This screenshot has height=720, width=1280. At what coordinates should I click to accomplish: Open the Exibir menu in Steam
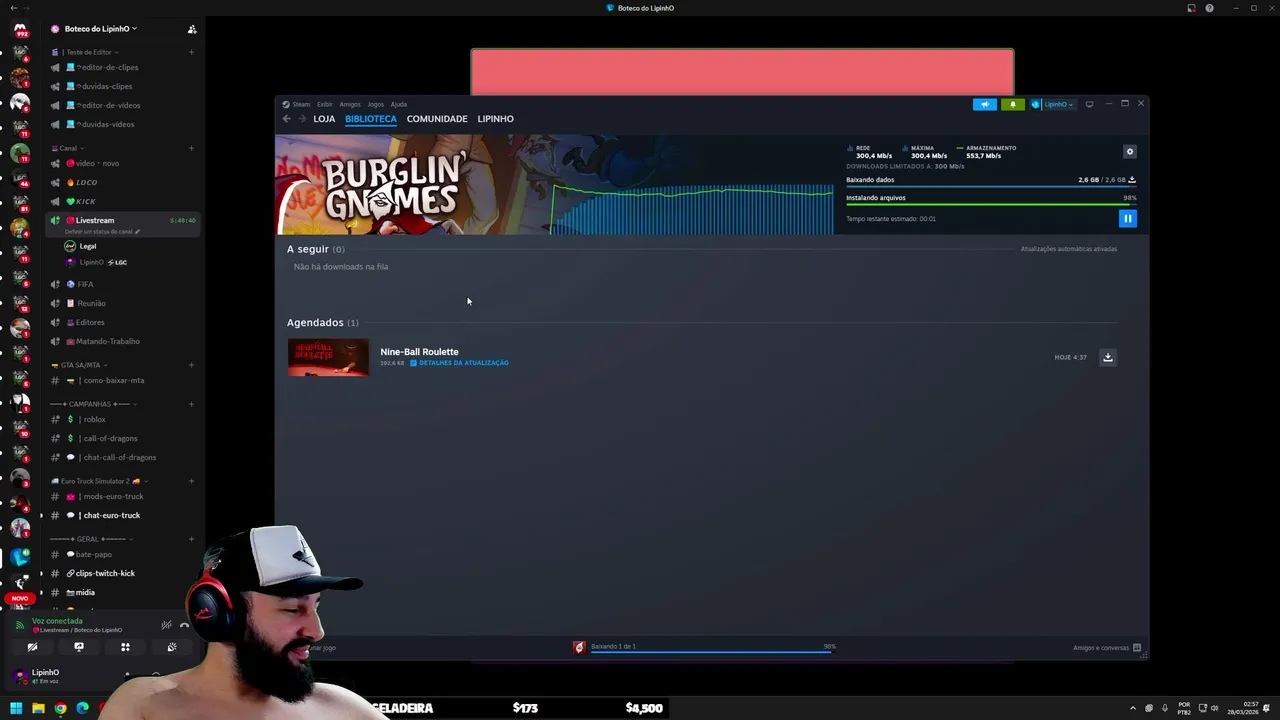click(x=325, y=104)
